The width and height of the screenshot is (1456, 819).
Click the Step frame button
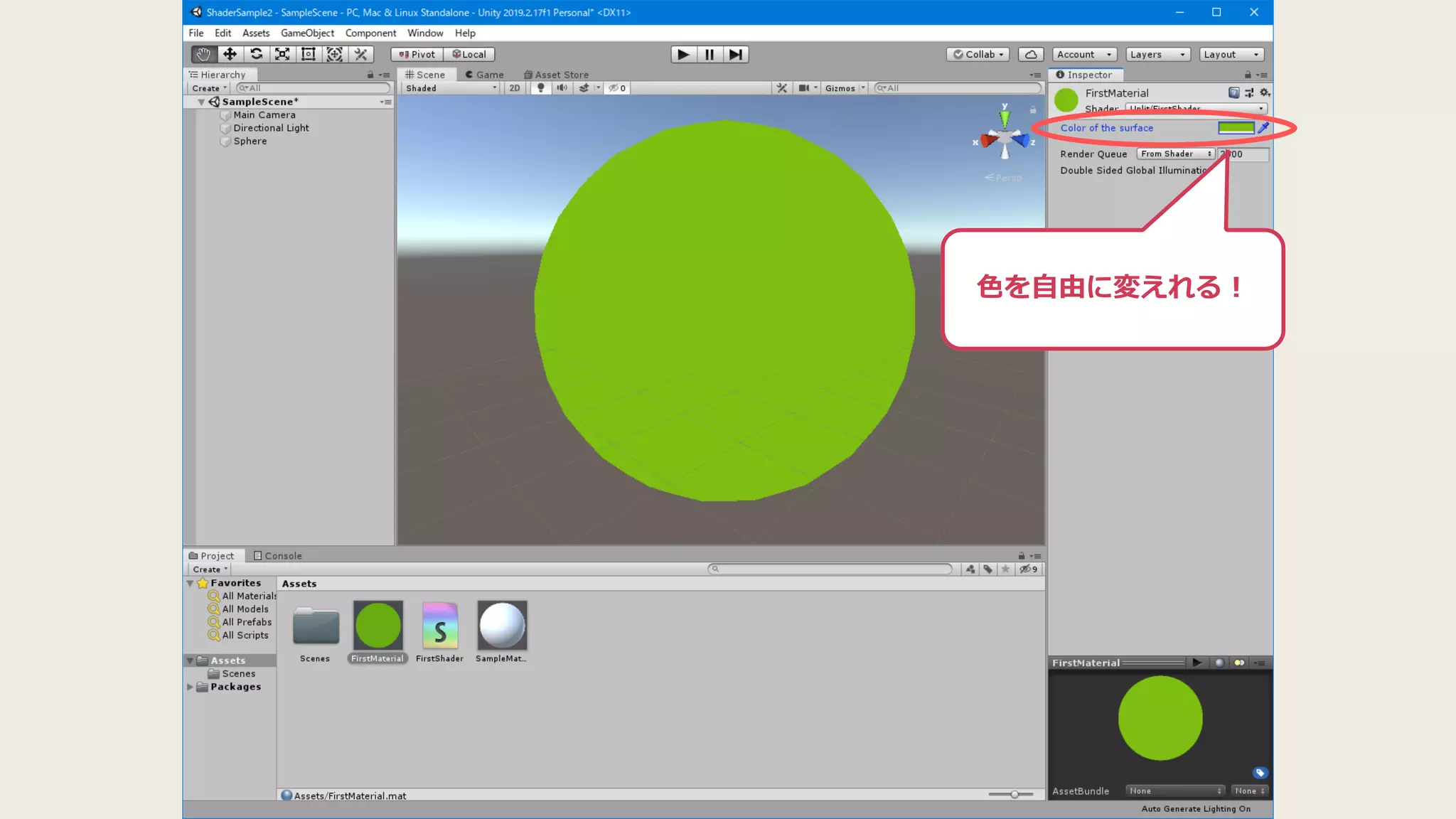pos(736,54)
